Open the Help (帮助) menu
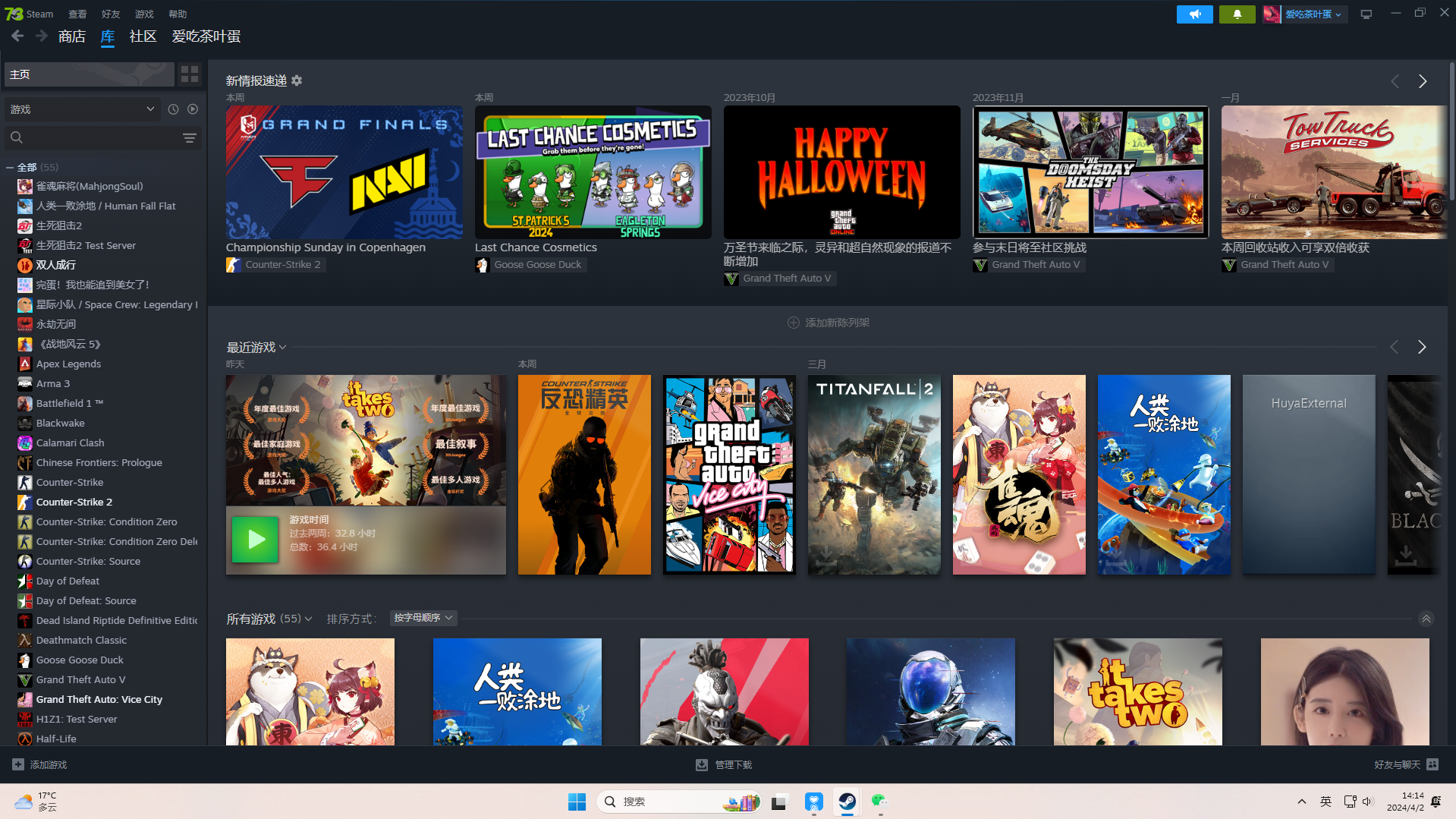This screenshot has height=819, width=1456. (x=178, y=14)
